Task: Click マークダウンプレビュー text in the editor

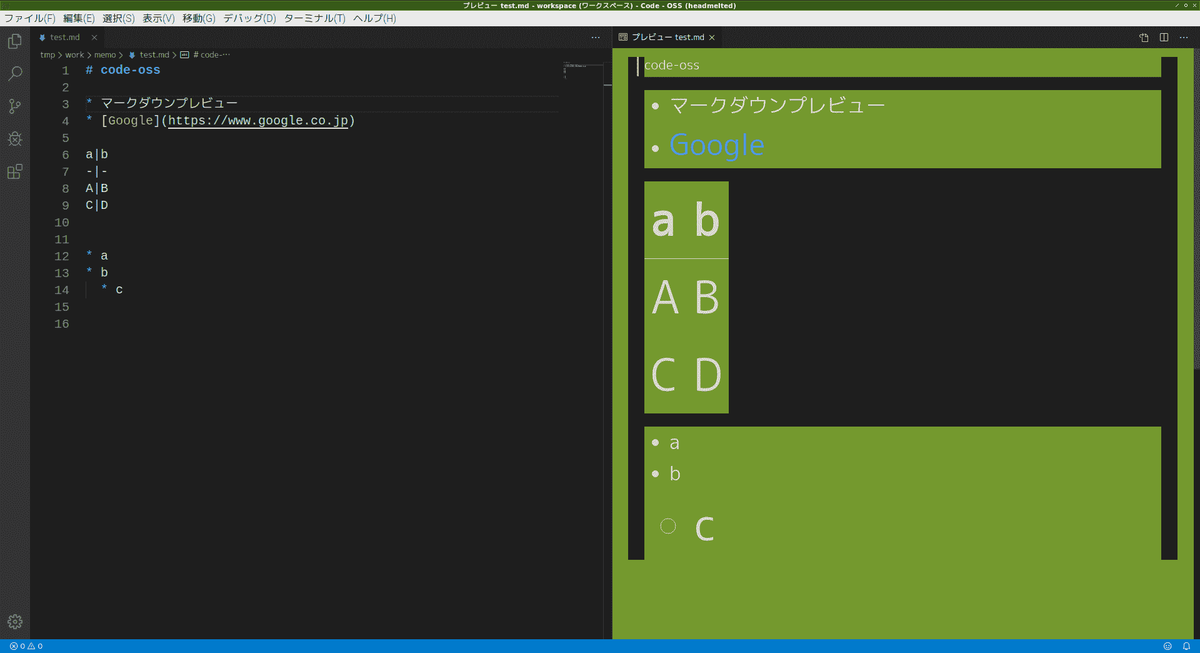Action: pos(169,103)
